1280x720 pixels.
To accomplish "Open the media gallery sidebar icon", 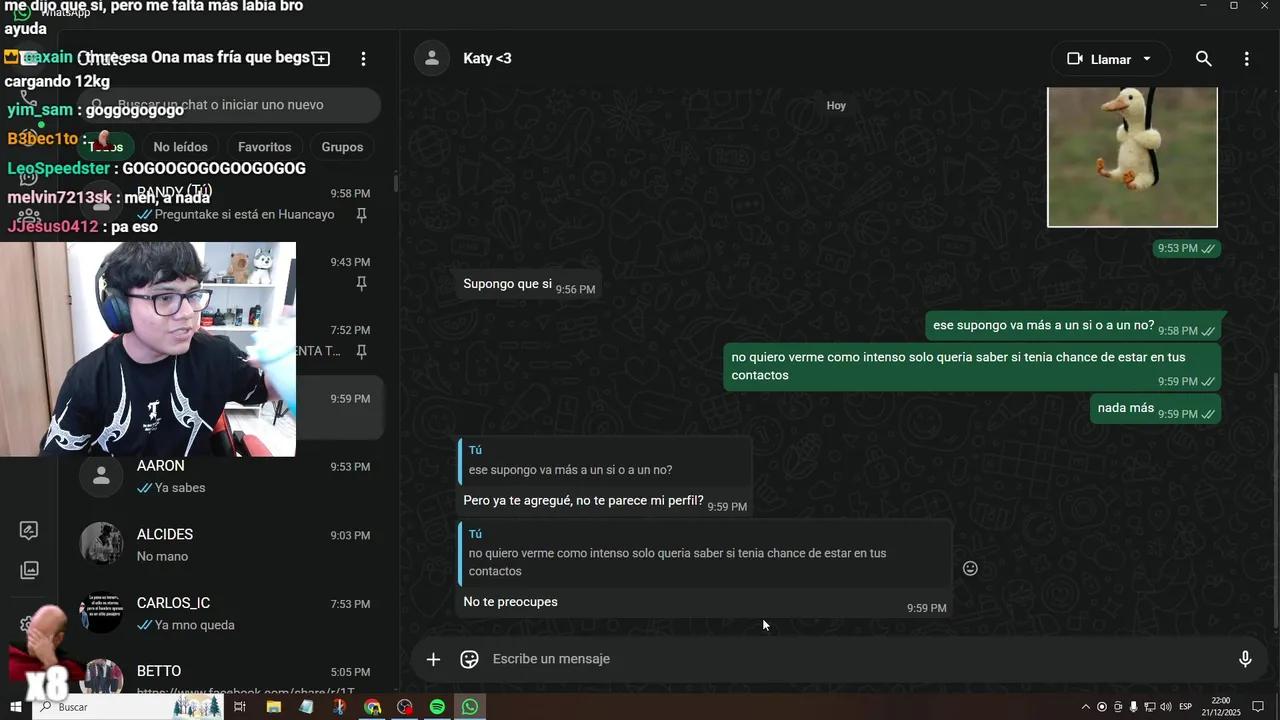I will click(x=29, y=570).
